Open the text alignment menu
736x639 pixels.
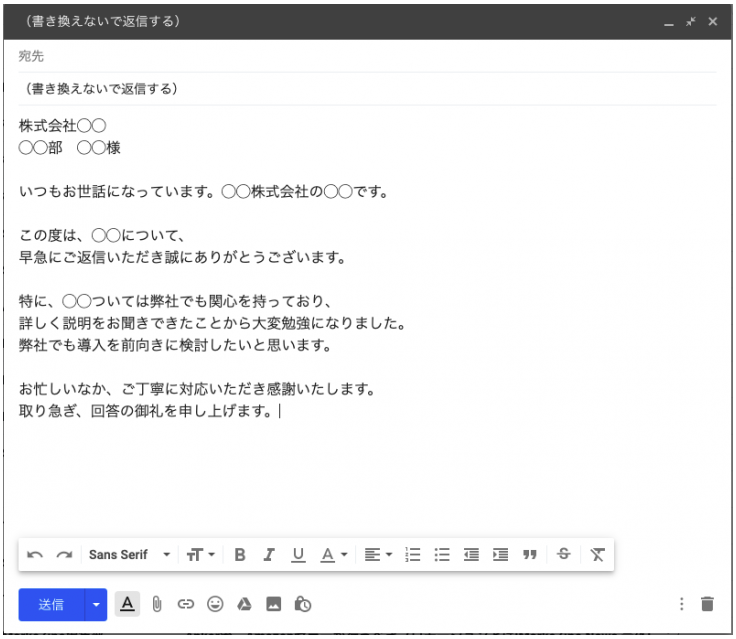click(376, 554)
